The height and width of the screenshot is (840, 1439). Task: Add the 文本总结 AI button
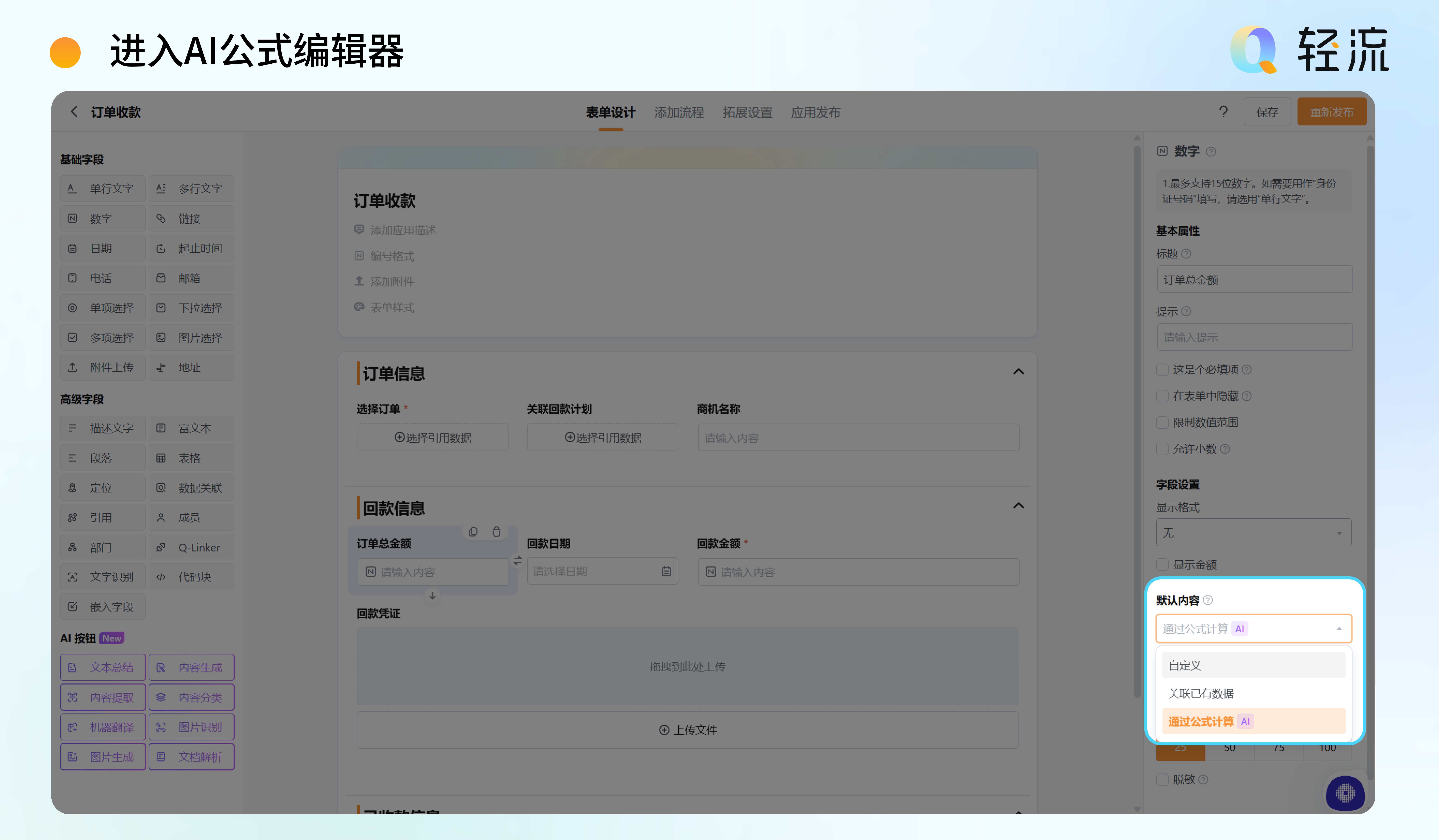[103, 668]
